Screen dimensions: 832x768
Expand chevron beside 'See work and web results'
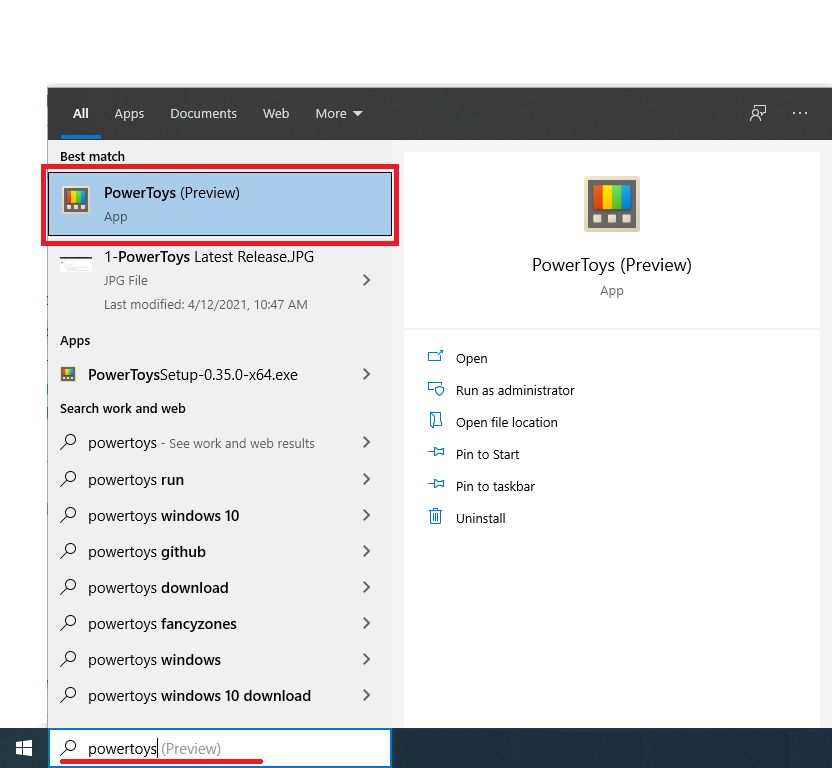tap(366, 443)
